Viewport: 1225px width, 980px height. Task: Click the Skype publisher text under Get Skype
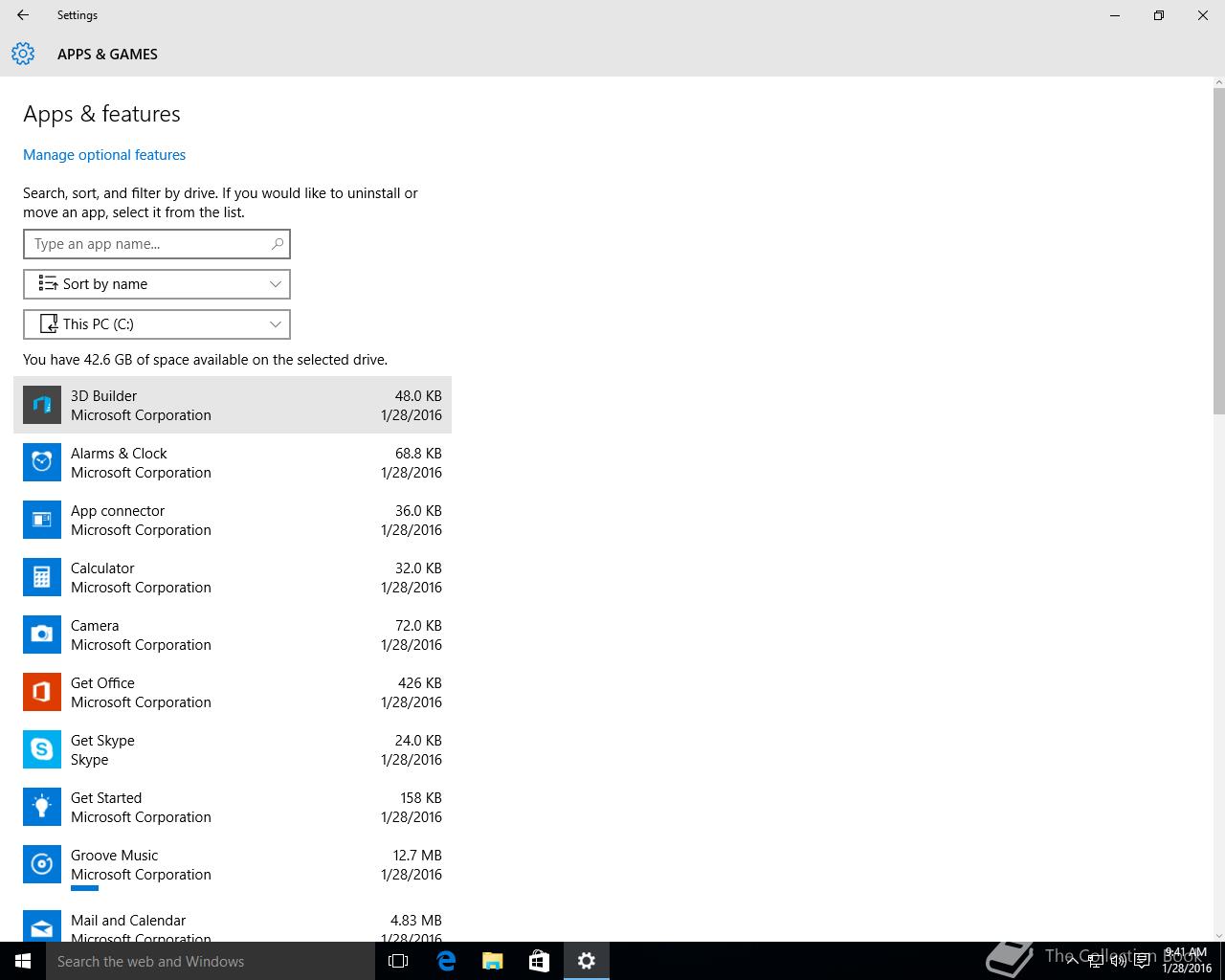click(x=89, y=760)
